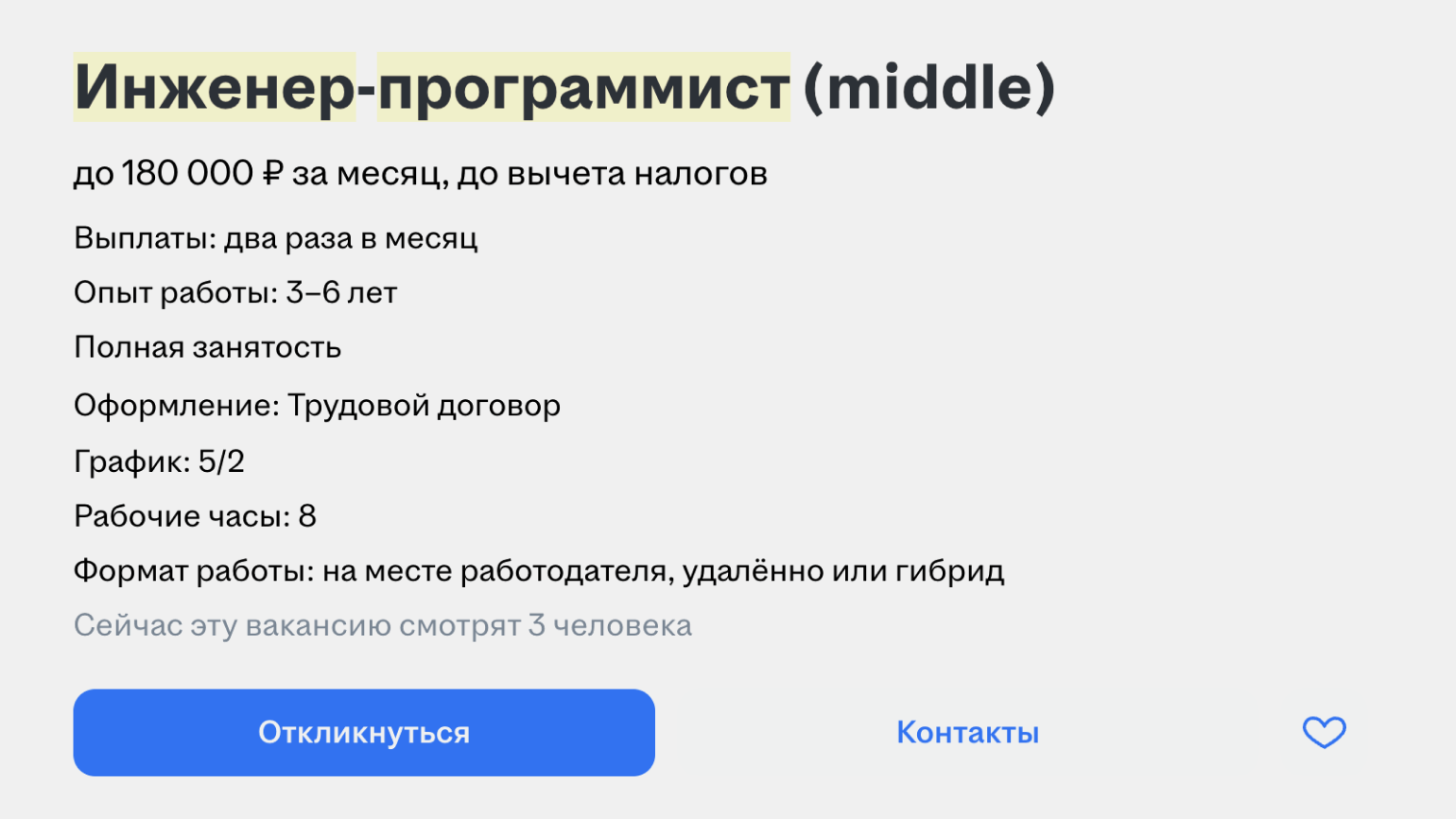This screenshot has width=1456, height=819.
Task: Open the Контакты link
Action: pos(967,733)
